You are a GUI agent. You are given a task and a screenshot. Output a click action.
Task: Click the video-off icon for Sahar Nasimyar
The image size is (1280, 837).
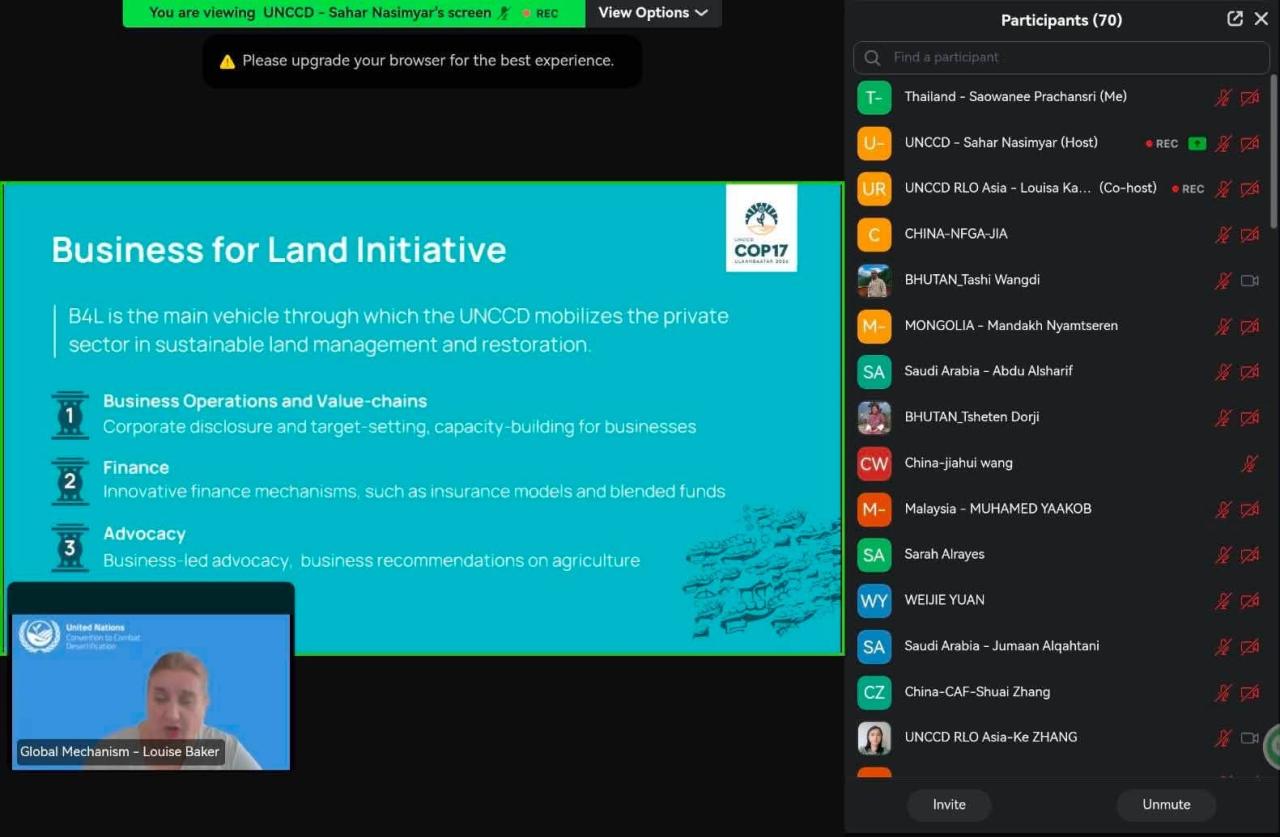point(1250,143)
